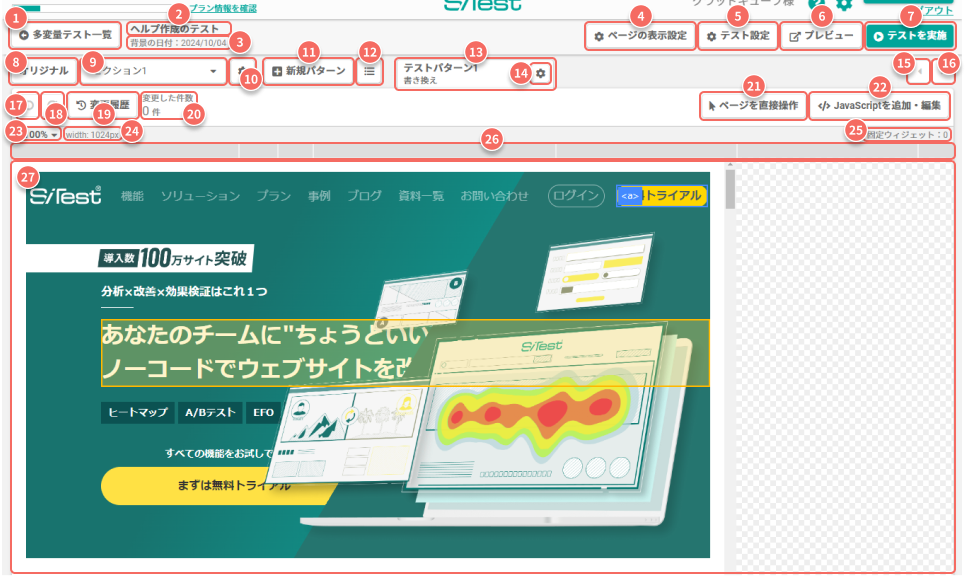Open ページの表示設定 settings

point(640,36)
